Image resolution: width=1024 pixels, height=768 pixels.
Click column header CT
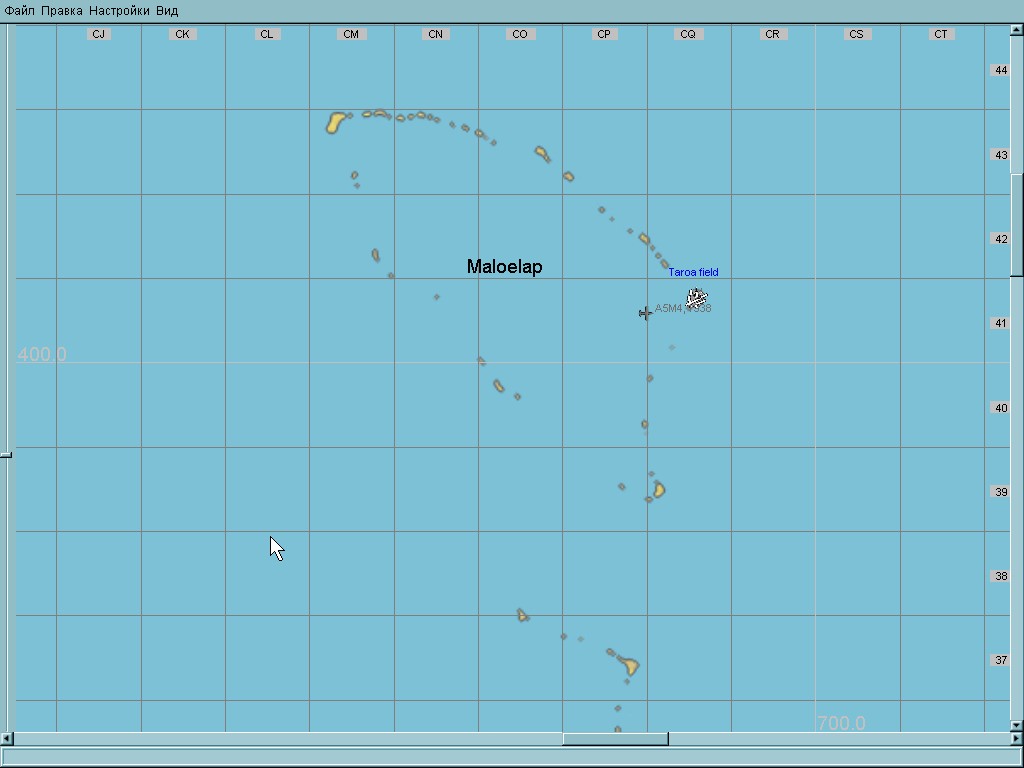point(940,34)
